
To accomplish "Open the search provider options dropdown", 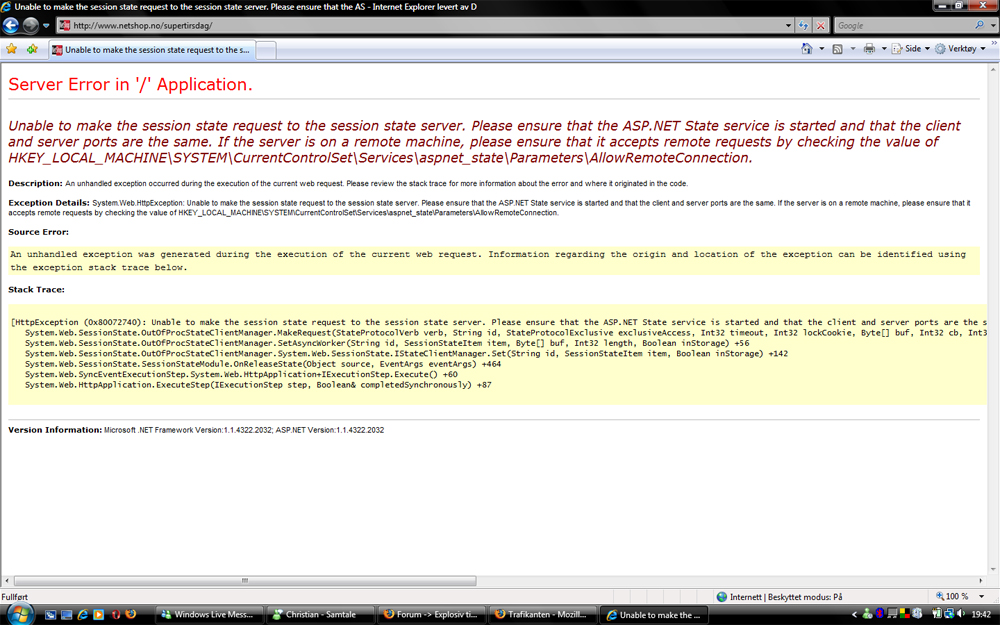I will (993, 26).
